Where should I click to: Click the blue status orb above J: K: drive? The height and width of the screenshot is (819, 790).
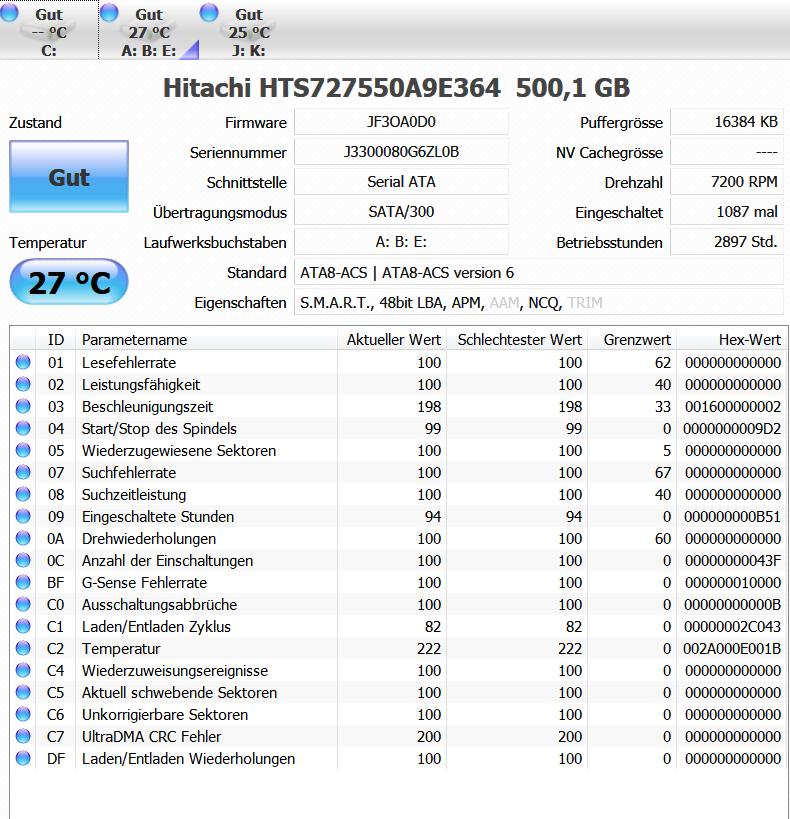209,13
